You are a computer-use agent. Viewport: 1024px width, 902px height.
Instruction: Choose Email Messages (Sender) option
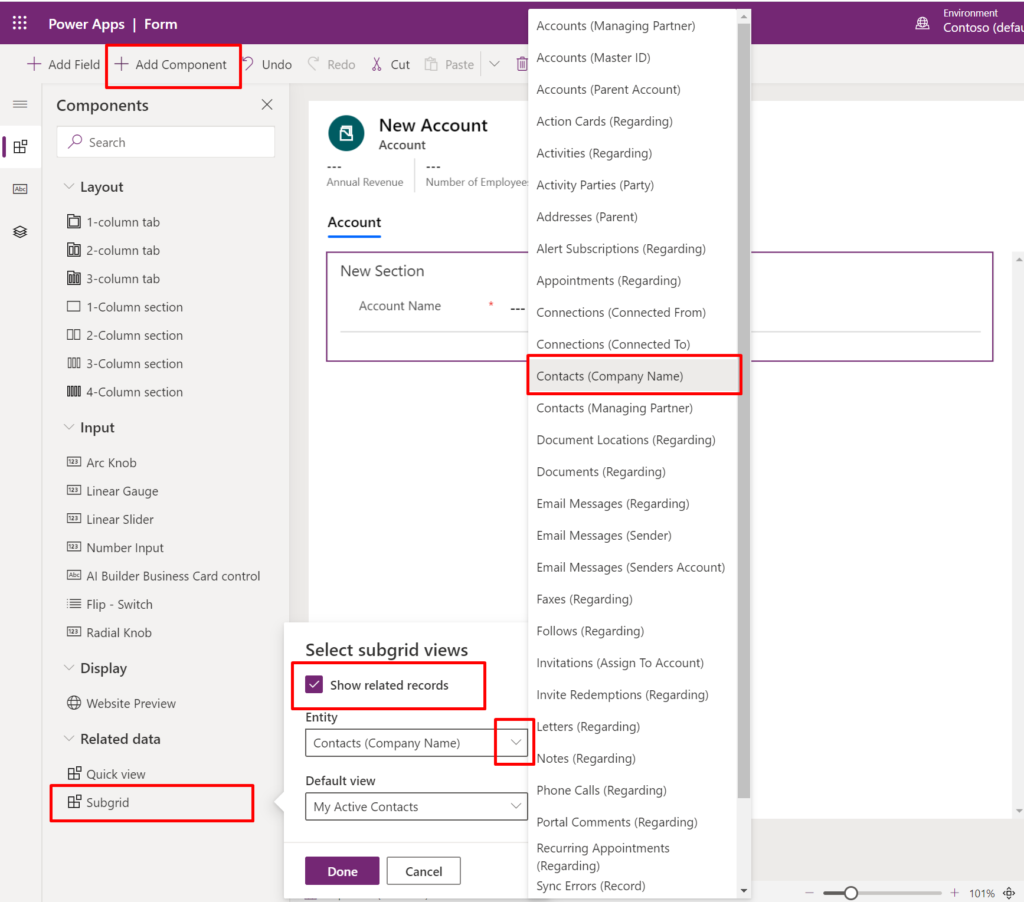(633, 535)
